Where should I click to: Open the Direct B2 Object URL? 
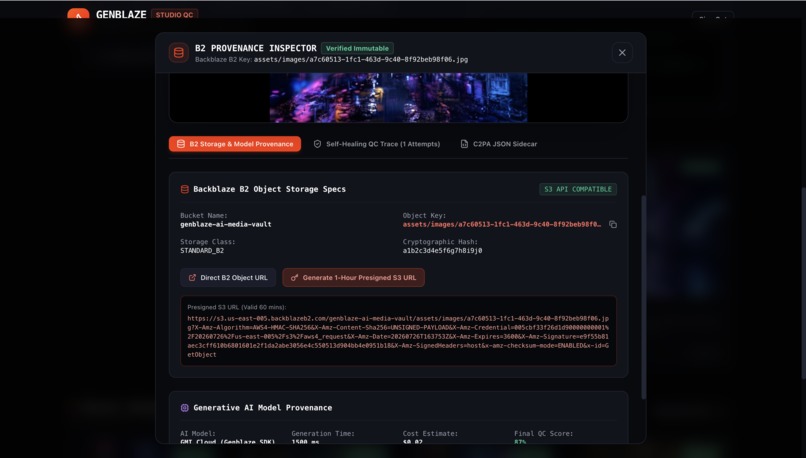(x=228, y=278)
